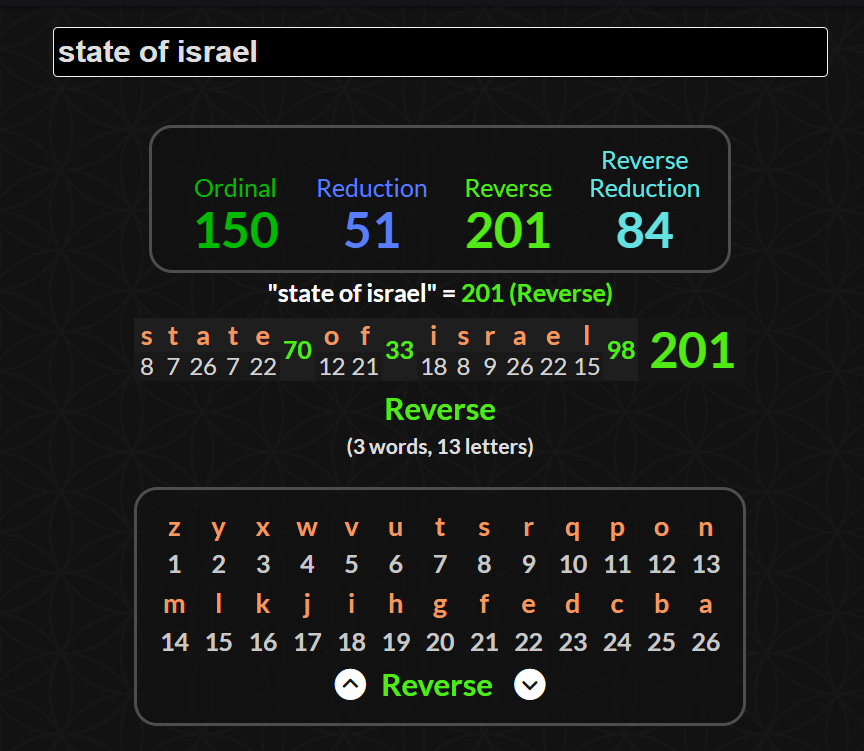Image resolution: width=864 pixels, height=751 pixels.
Task: Select the Reverse Reduction value 84
Action: 645,230
